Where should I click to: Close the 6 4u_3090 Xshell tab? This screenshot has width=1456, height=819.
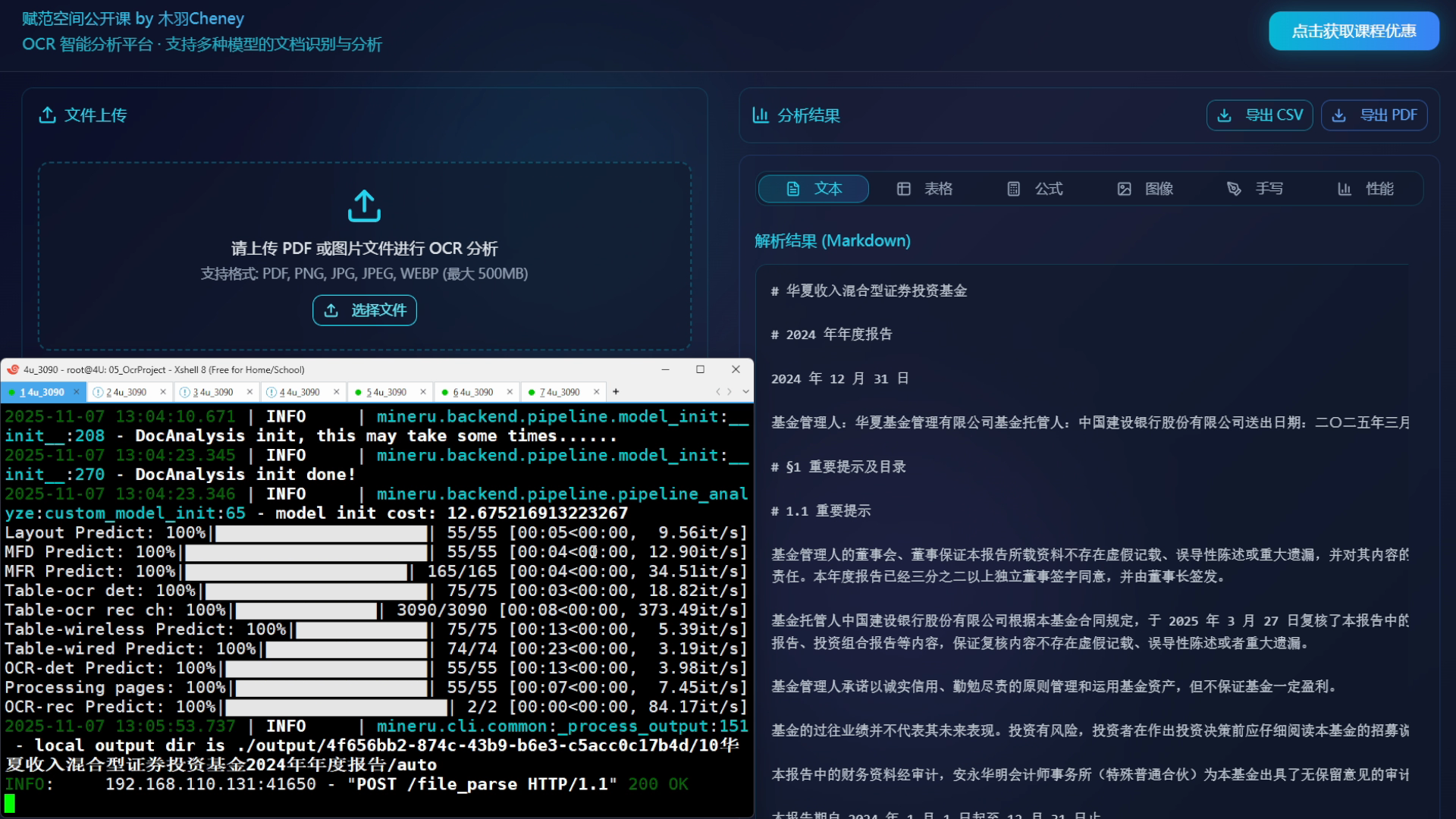(510, 392)
